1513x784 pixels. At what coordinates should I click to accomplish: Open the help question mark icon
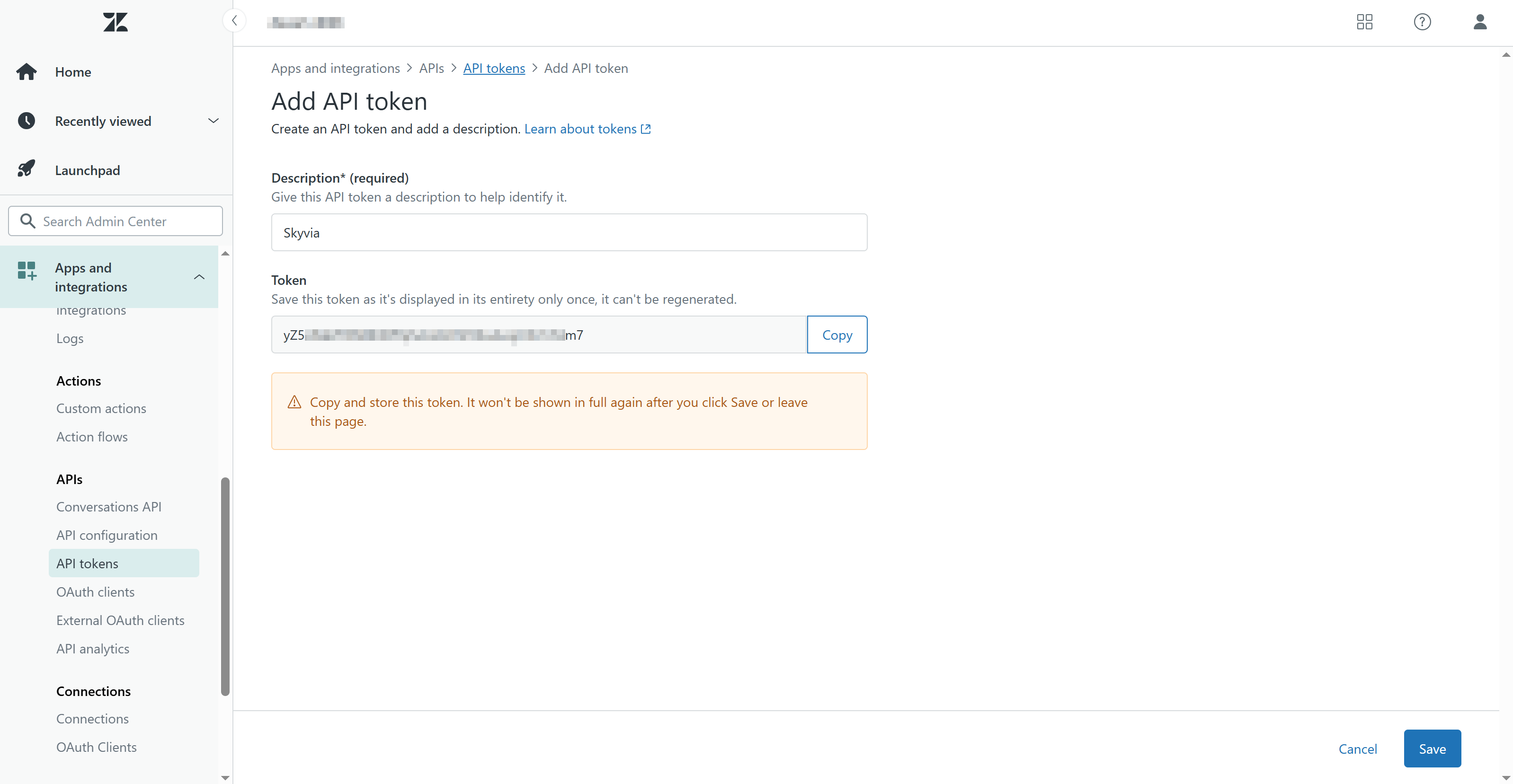click(x=1422, y=22)
